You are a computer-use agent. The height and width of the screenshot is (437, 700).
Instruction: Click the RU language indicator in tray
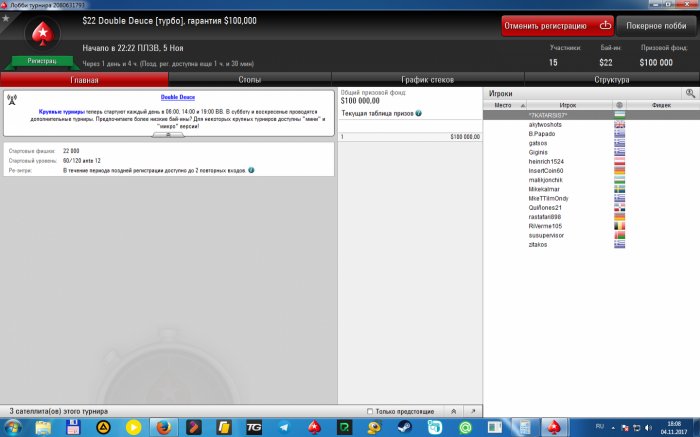[600, 427]
